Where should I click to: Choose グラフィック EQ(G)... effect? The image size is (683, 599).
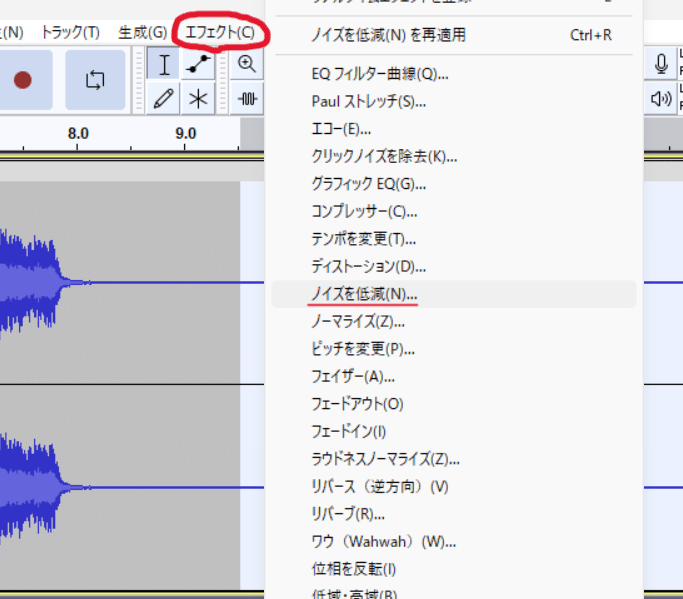pyautogui.click(x=453, y=184)
